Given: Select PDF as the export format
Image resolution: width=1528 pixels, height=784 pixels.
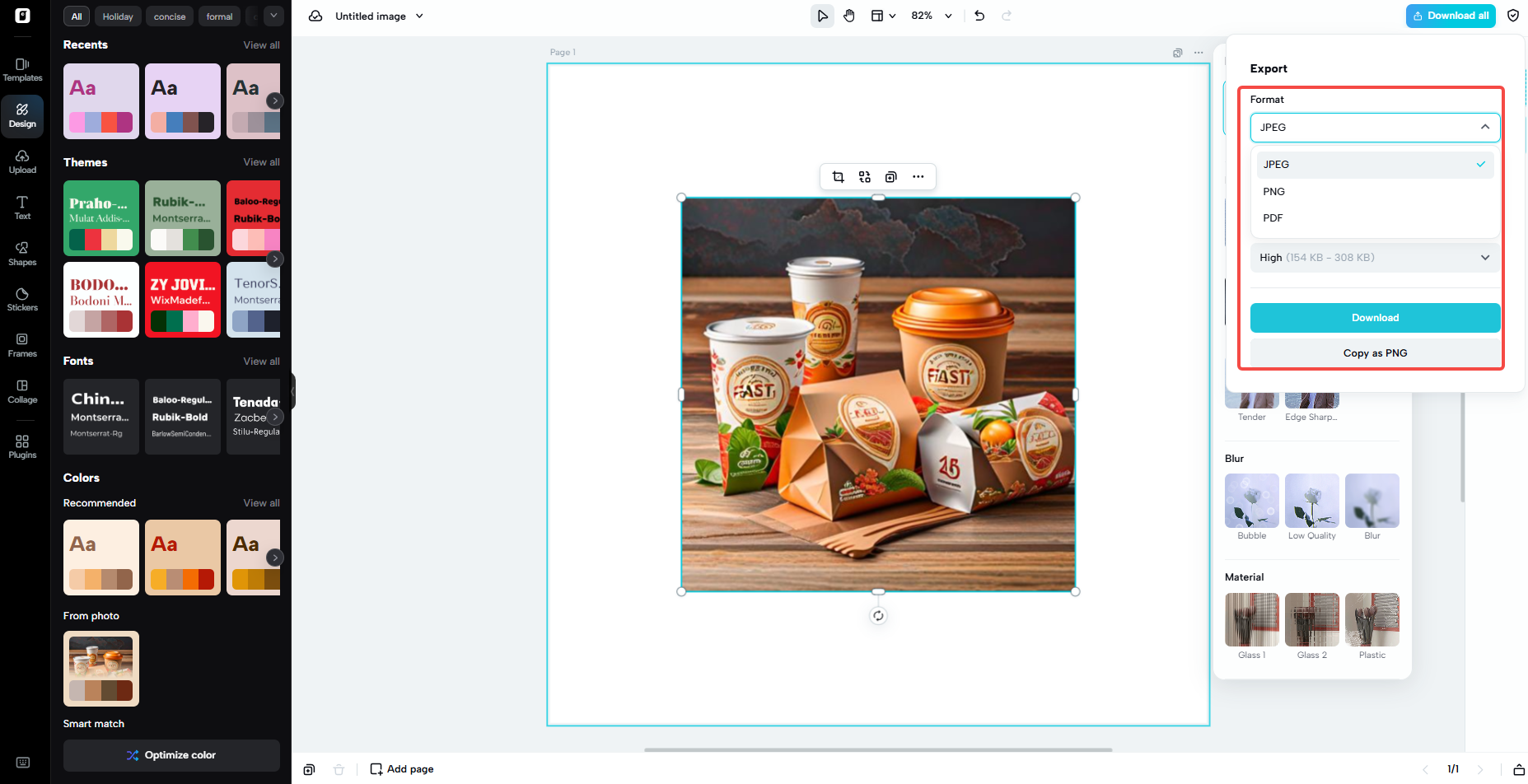Looking at the screenshot, I should (1273, 217).
